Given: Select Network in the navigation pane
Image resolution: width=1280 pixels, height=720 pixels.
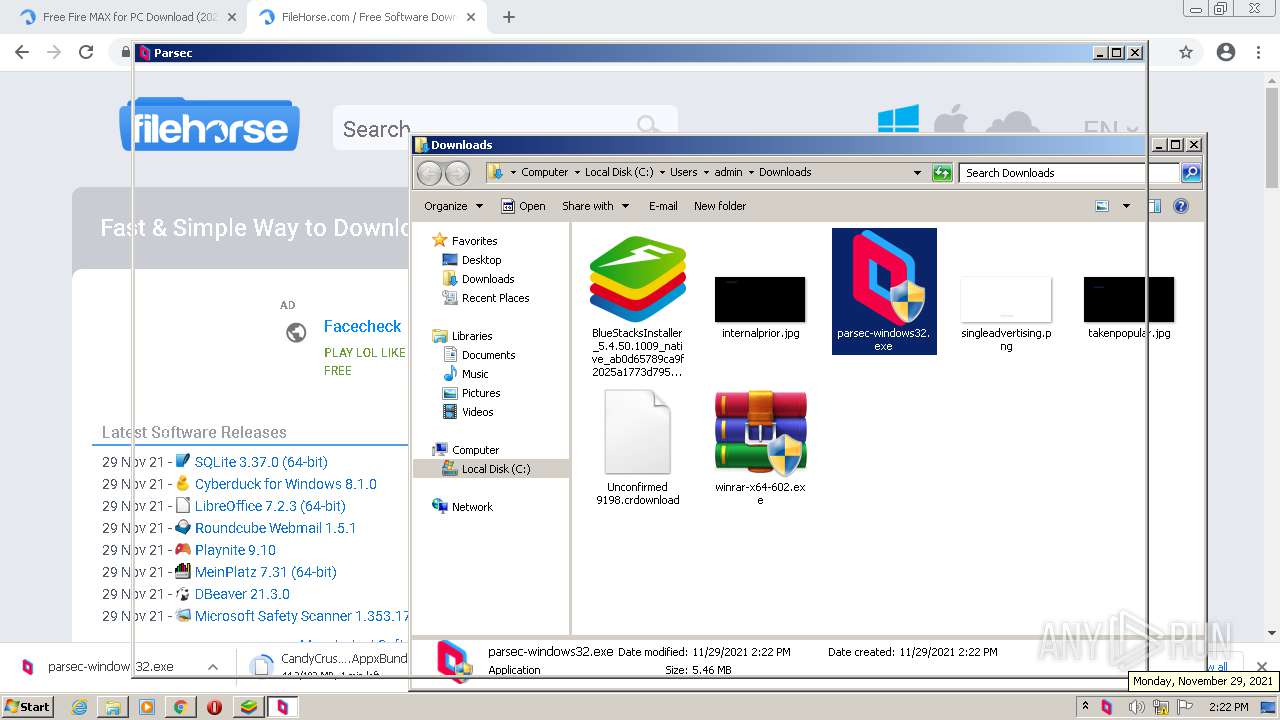Looking at the screenshot, I should [472, 507].
